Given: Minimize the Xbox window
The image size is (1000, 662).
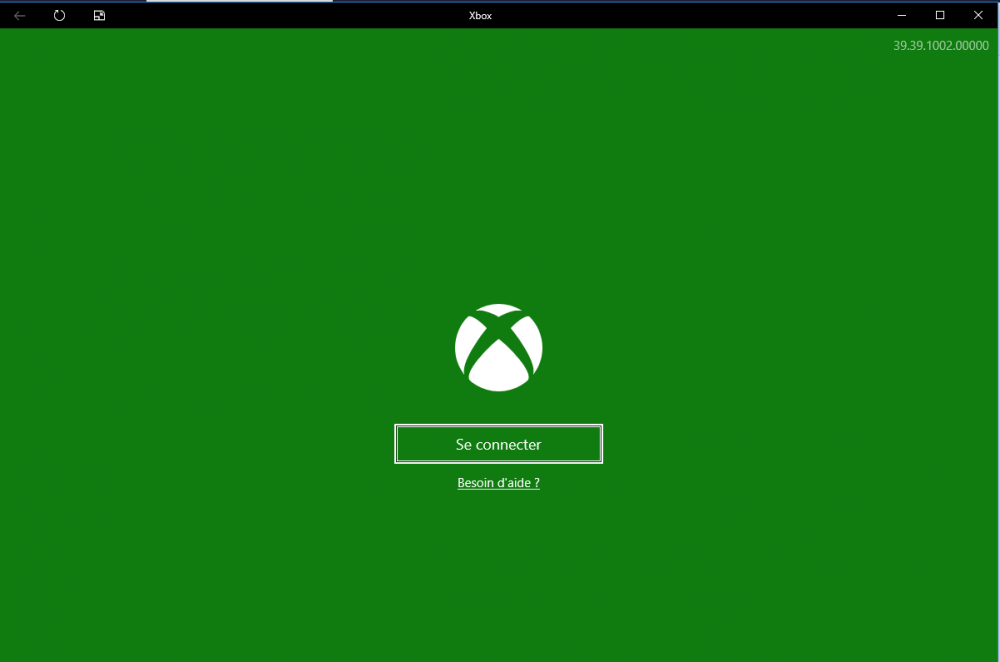Looking at the screenshot, I should 902,15.
